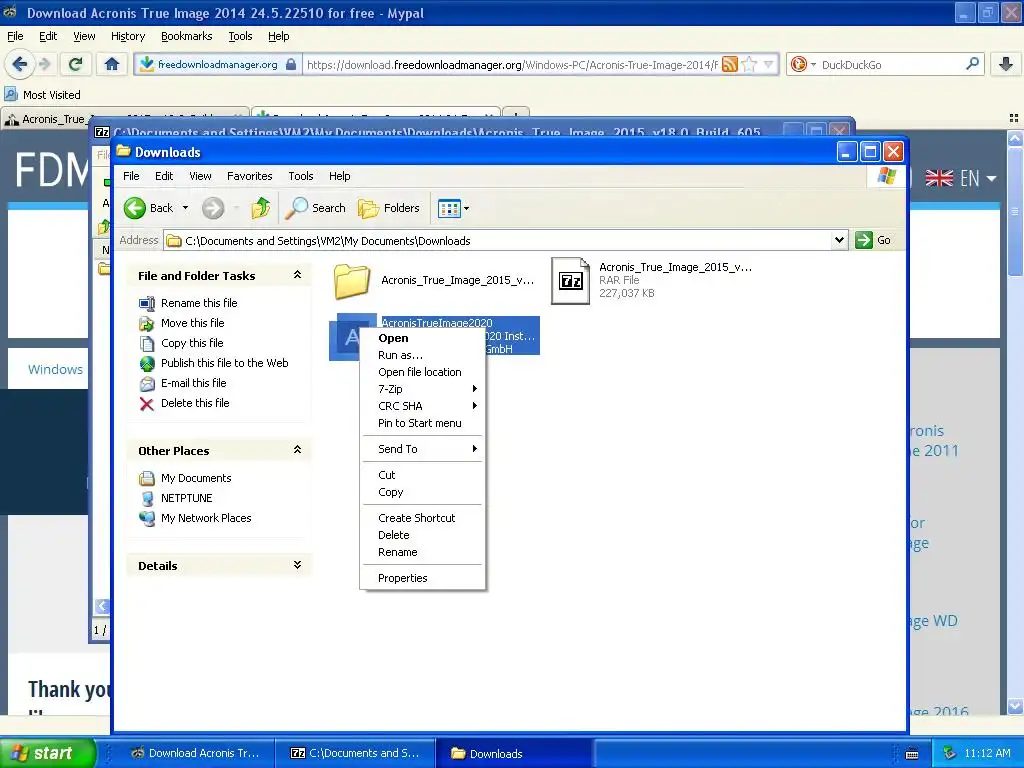Open My Network Places link

(206, 519)
